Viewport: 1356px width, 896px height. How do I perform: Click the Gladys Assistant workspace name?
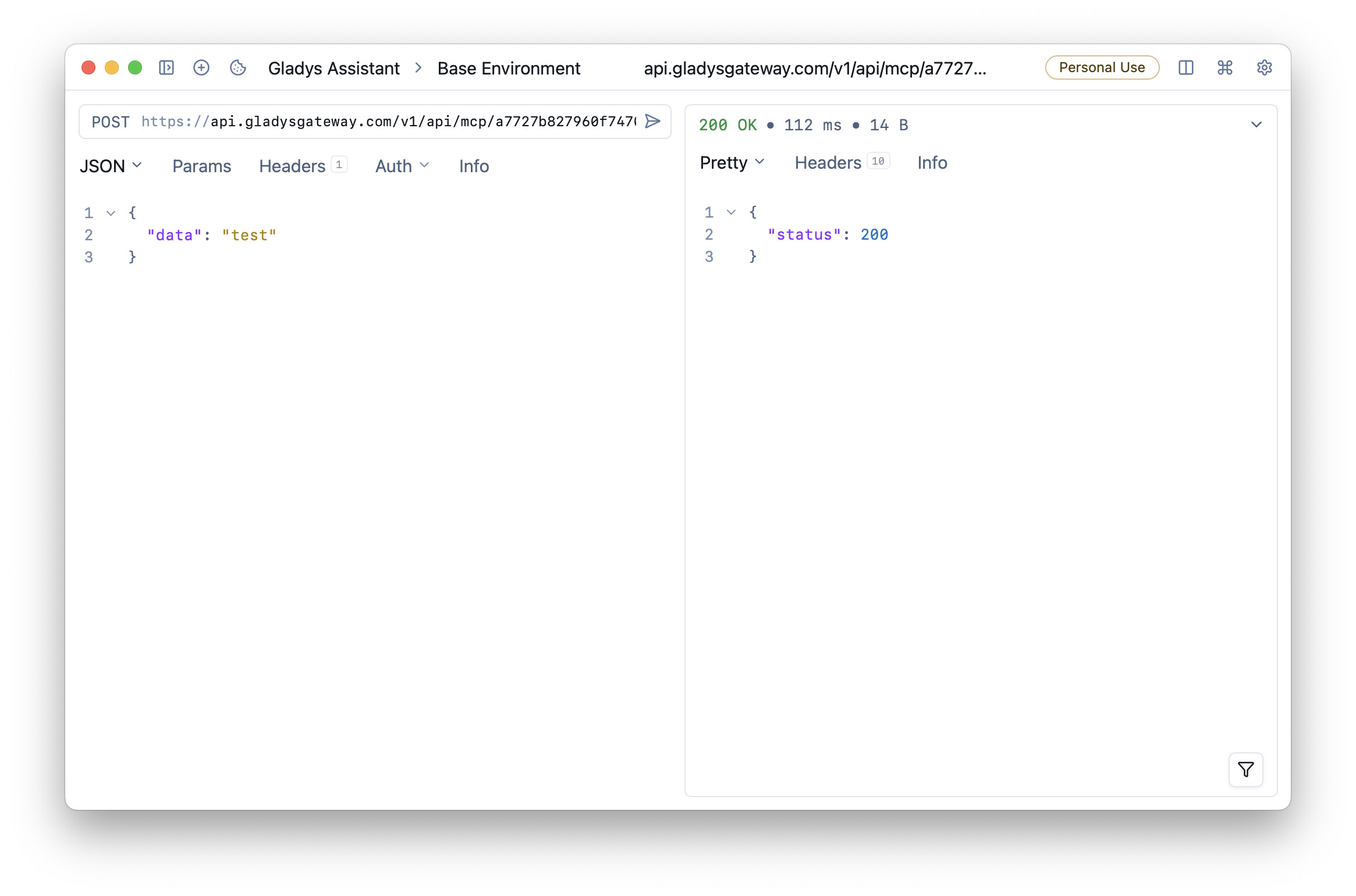(x=333, y=69)
